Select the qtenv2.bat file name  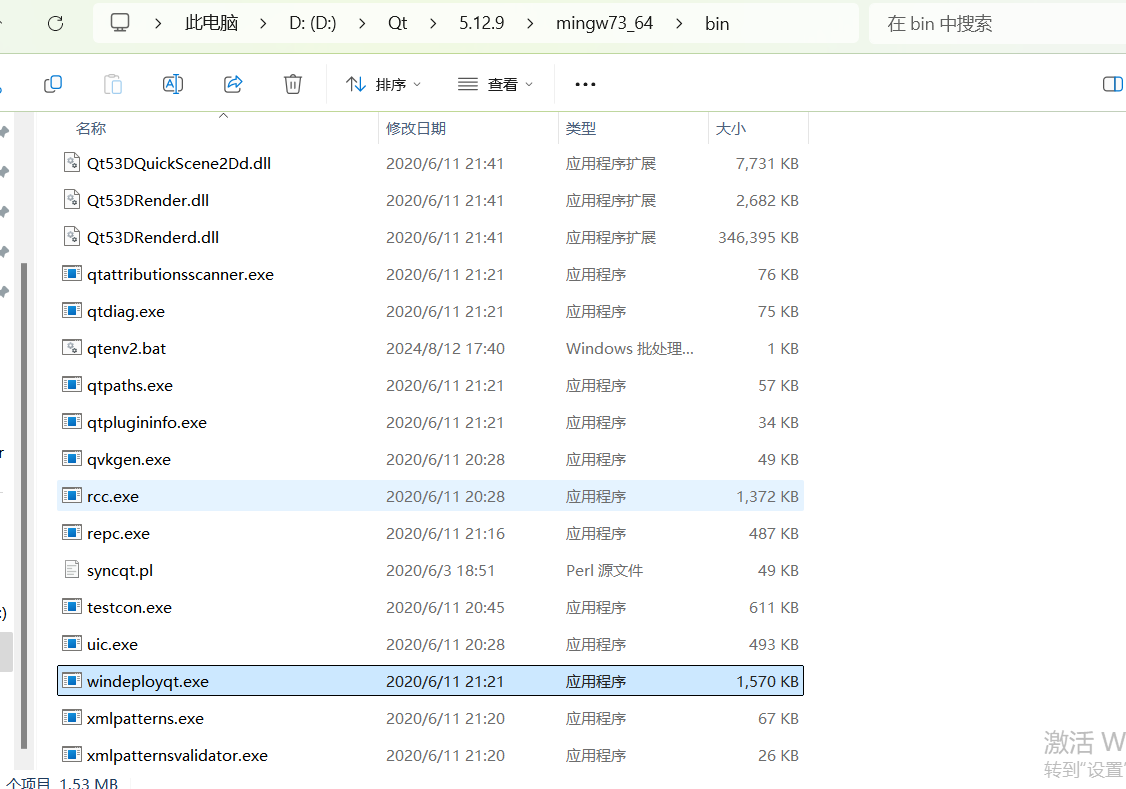tap(126, 348)
